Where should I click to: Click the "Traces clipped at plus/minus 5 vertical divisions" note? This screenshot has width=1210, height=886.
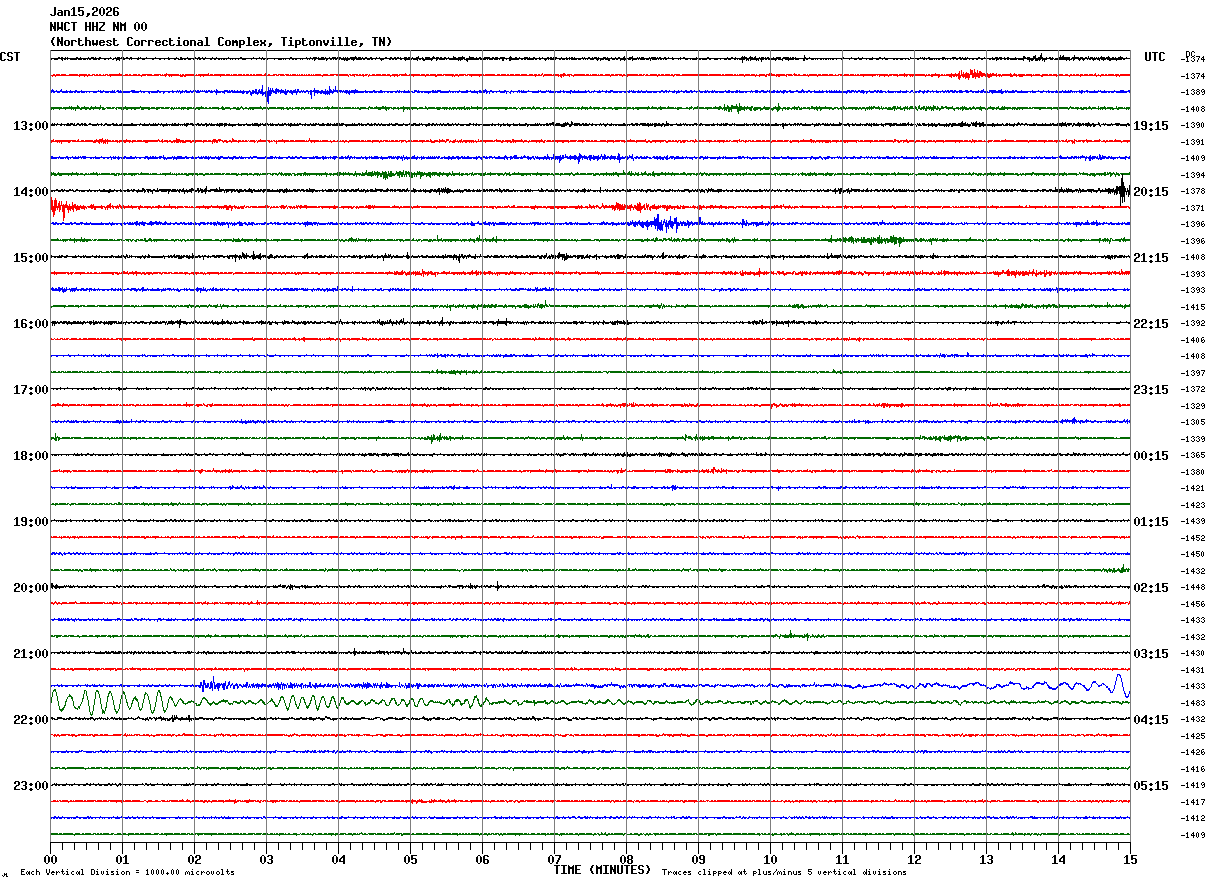[784, 872]
